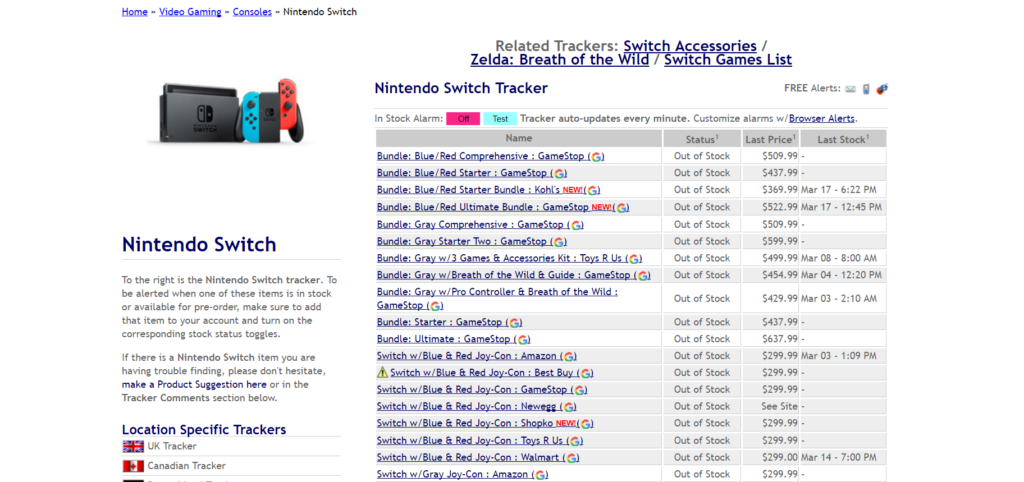Click the Location Specific Trackers heading
Screen dimensions: 1024x482
pyautogui.click(x=204, y=430)
